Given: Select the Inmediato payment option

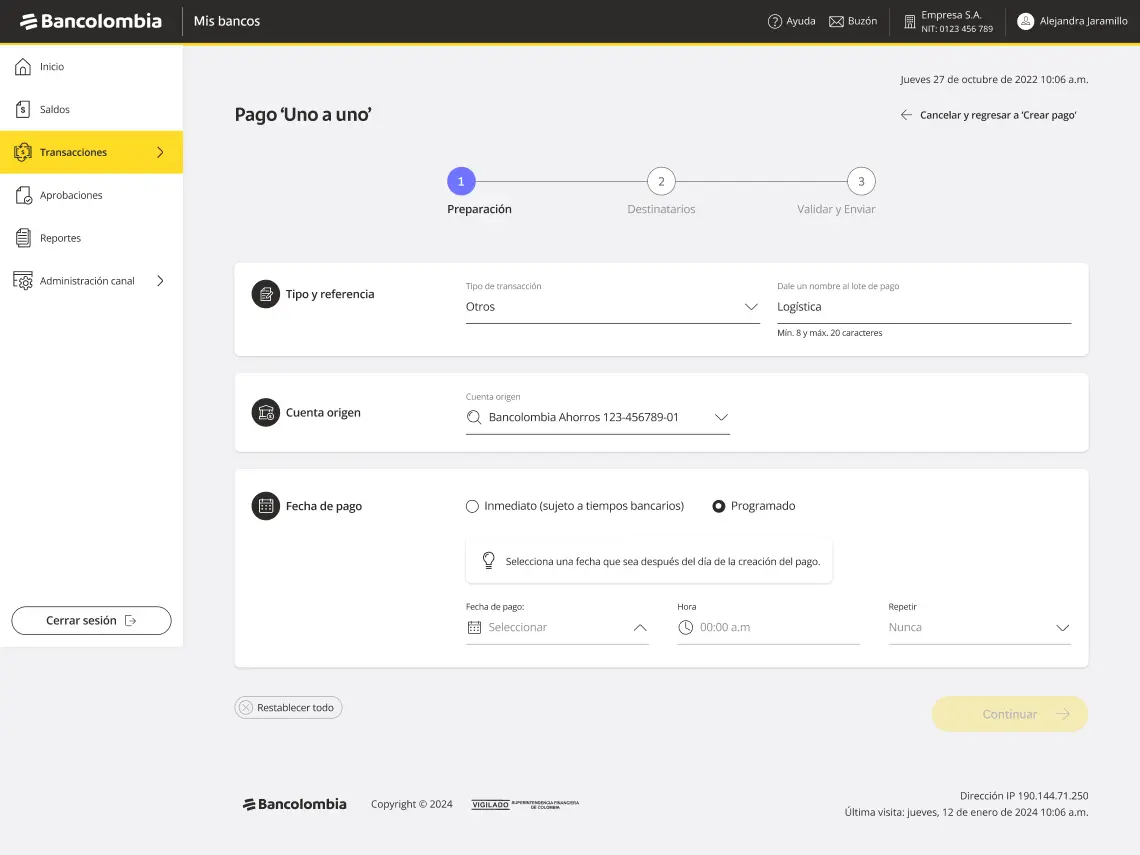Looking at the screenshot, I should [471, 506].
